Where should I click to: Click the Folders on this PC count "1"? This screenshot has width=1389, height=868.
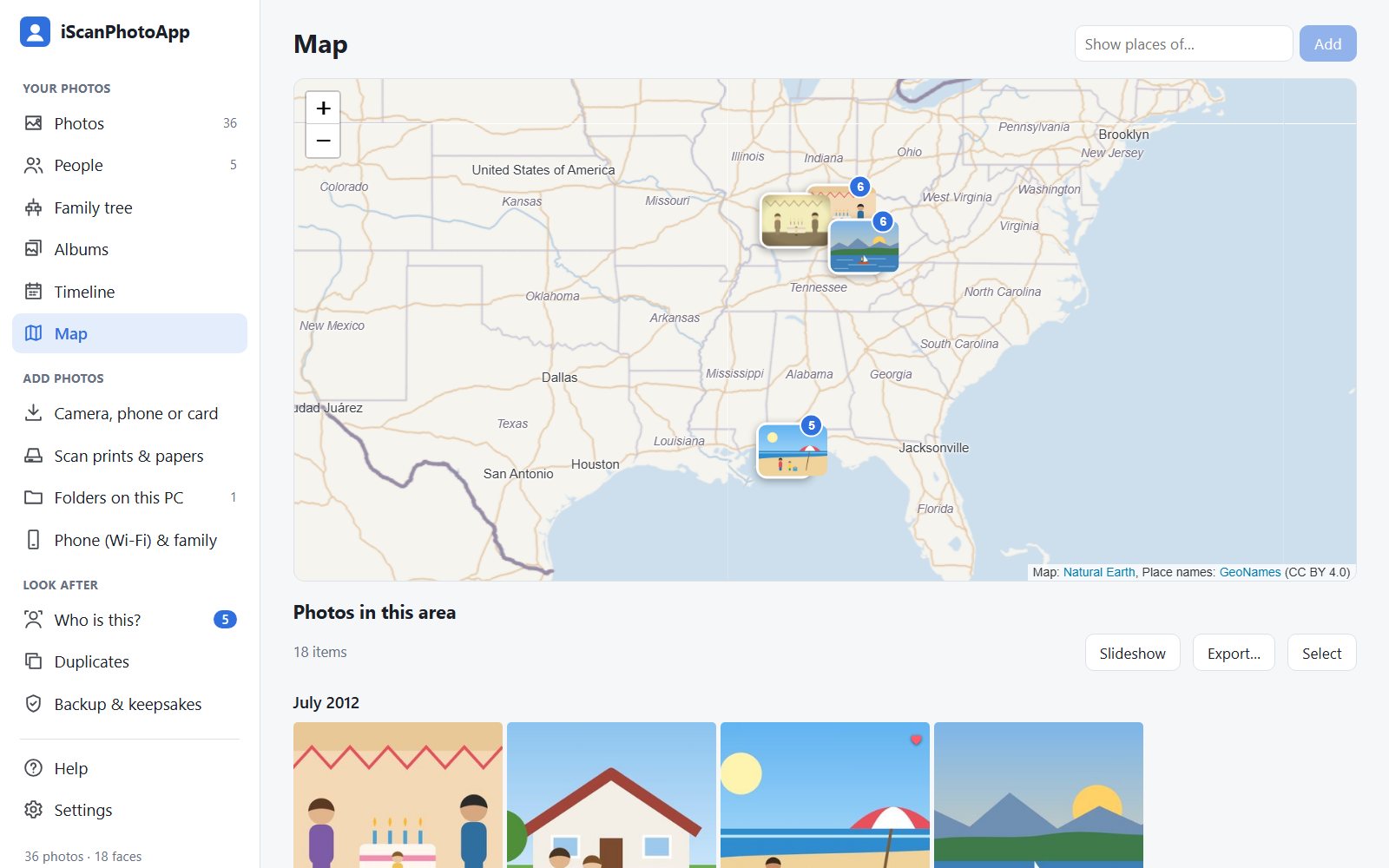pyautogui.click(x=233, y=497)
